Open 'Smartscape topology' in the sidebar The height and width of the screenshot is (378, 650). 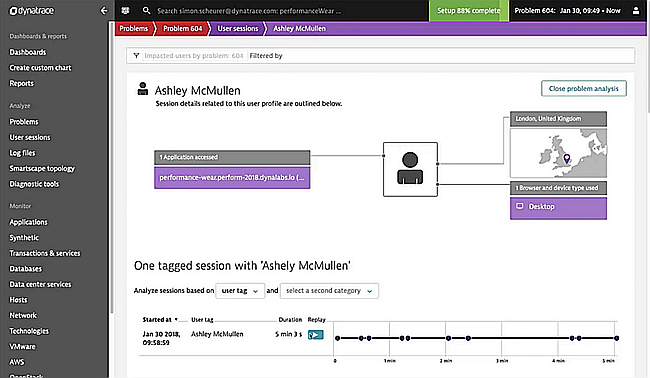click(x=42, y=168)
